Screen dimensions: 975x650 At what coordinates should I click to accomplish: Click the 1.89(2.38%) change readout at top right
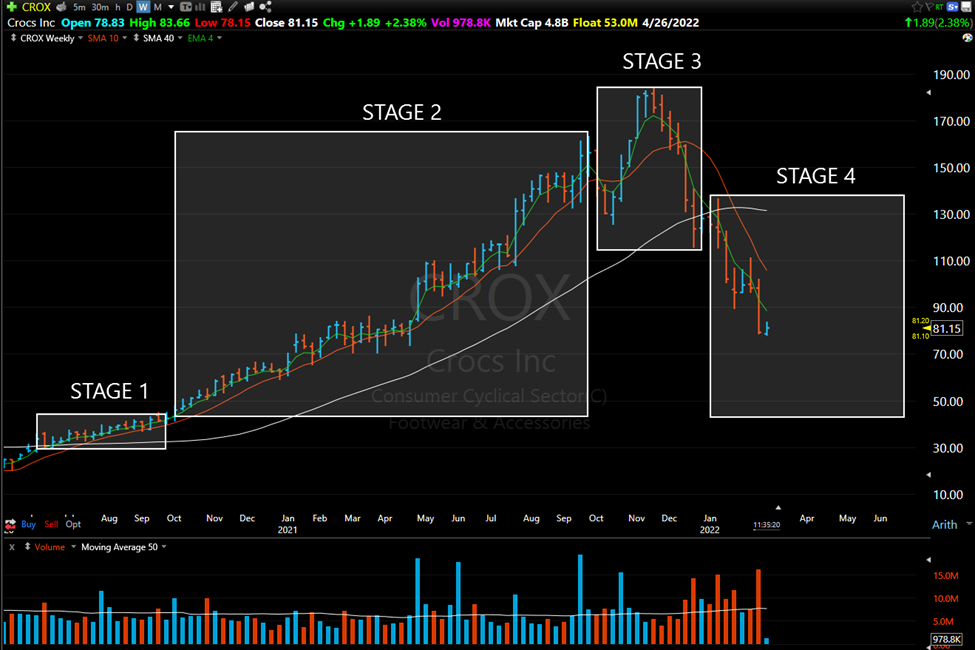click(x=938, y=22)
